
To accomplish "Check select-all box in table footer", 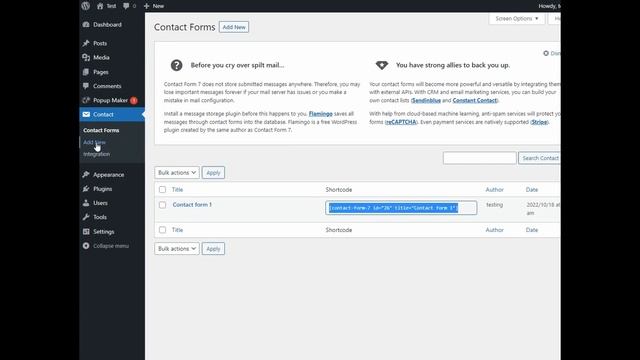I will pos(162,230).
